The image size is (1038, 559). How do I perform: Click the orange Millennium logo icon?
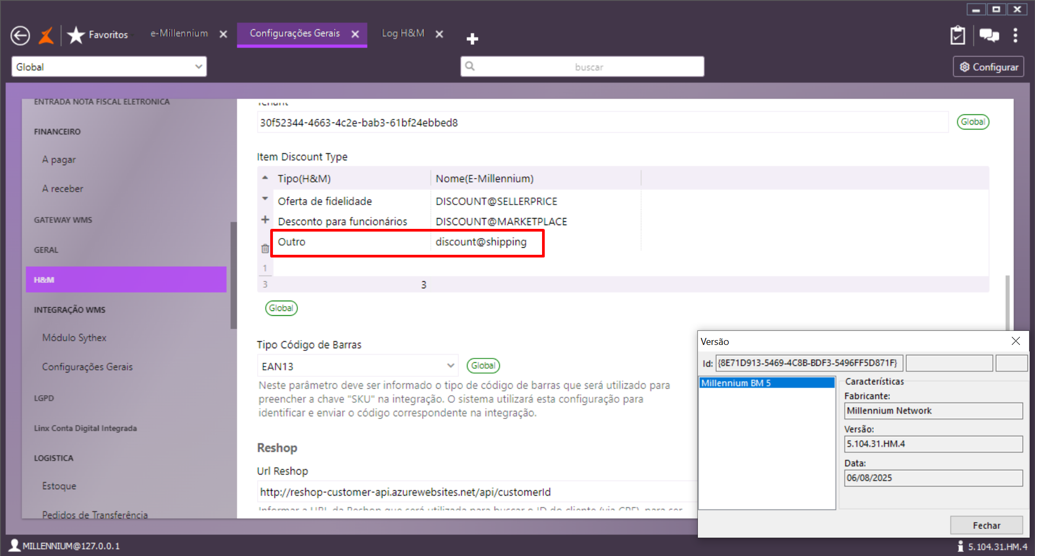click(46, 36)
